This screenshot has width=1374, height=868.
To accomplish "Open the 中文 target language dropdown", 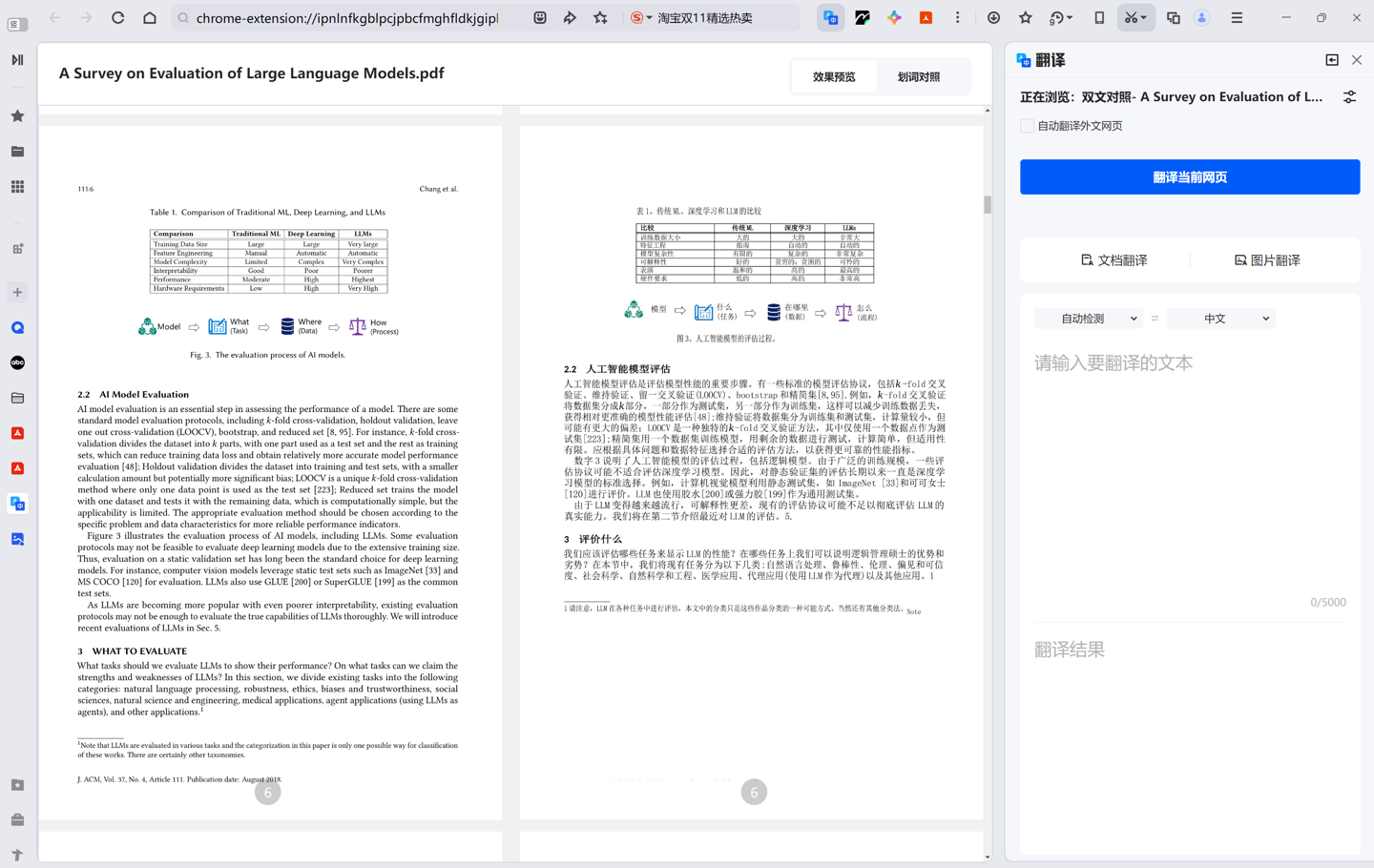I will click(1221, 319).
